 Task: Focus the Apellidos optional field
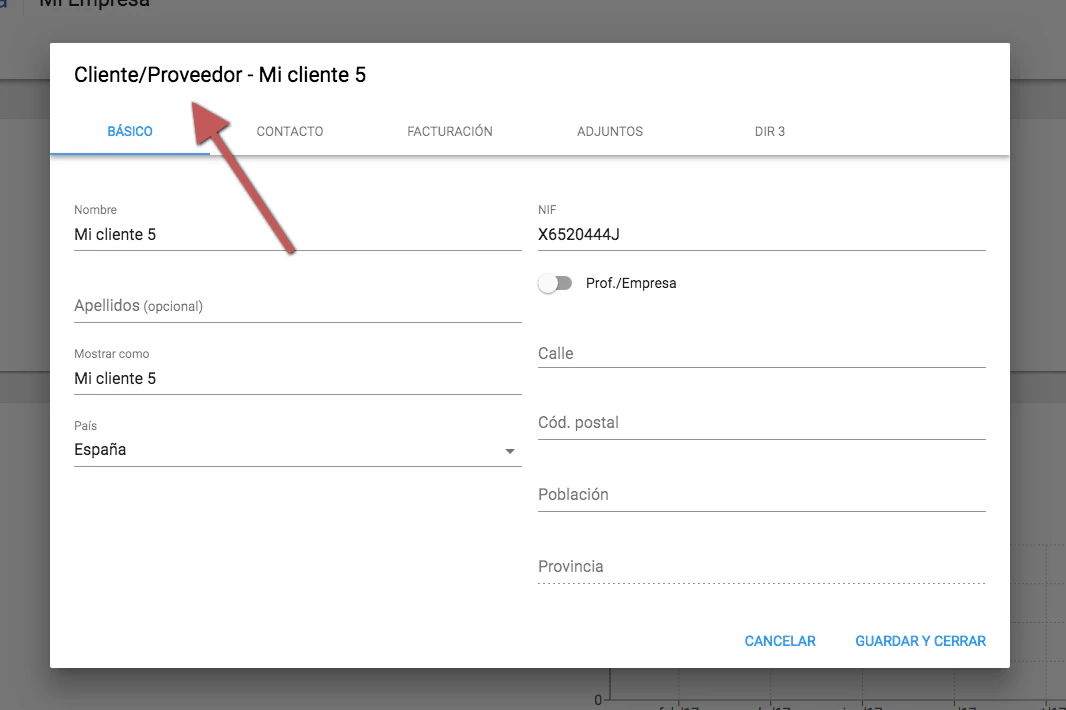click(297, 306)
